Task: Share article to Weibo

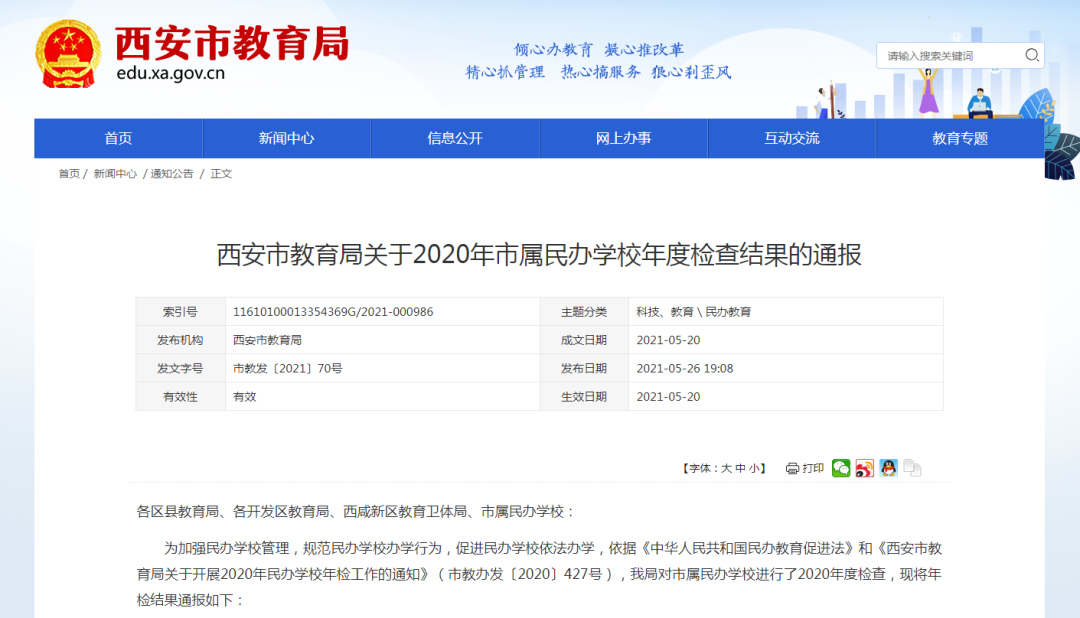Action: pyautogui.click(x=865, y=468)
